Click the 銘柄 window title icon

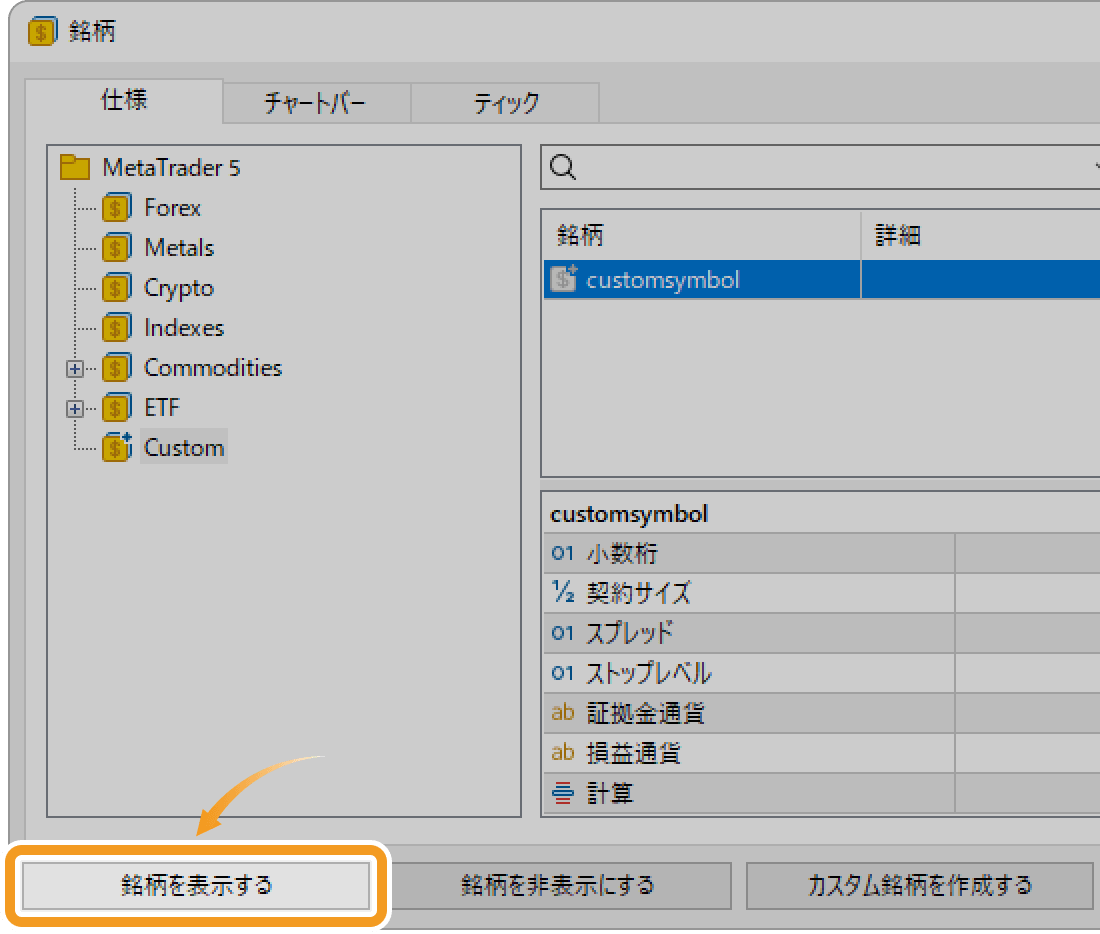tap(42, 32)
